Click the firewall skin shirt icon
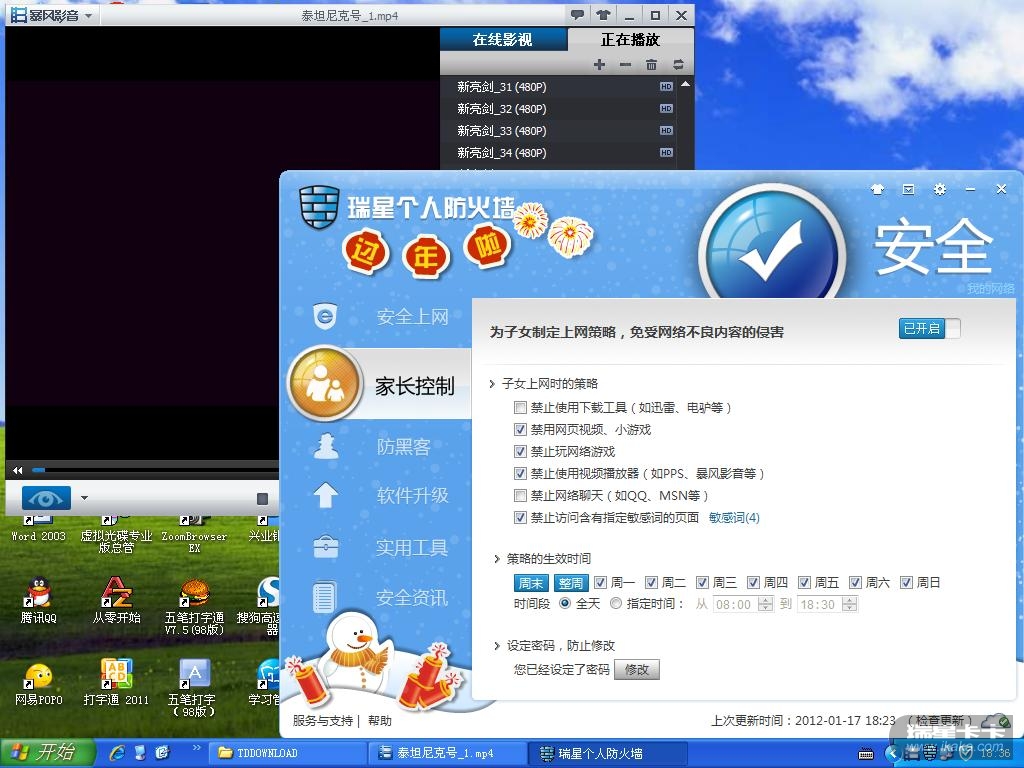1024x768 pixels. point(877,189)
